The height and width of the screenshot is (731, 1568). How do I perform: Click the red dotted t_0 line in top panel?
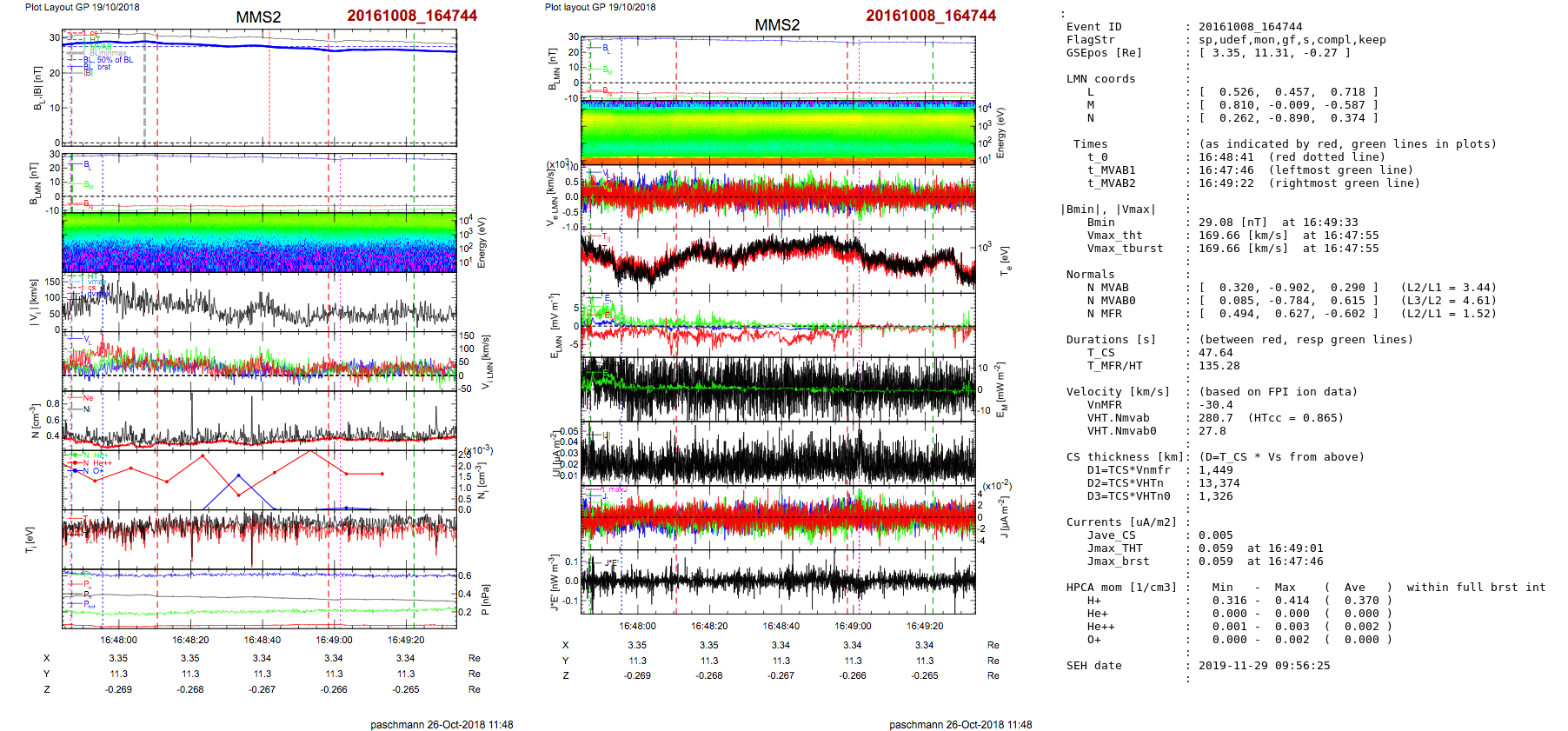(x=269, y=87)
